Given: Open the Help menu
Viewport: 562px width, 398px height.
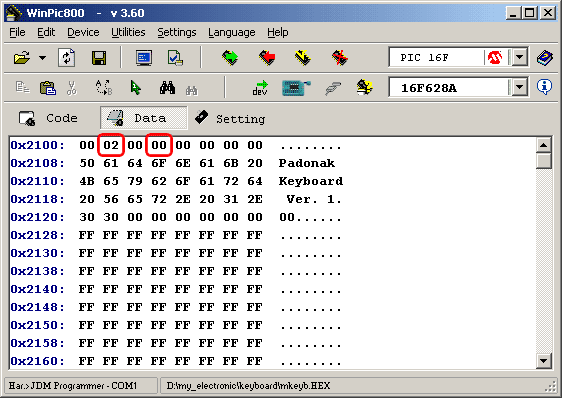Looking at the screenshot, I should pyautogui.click(x=277, y=32).
